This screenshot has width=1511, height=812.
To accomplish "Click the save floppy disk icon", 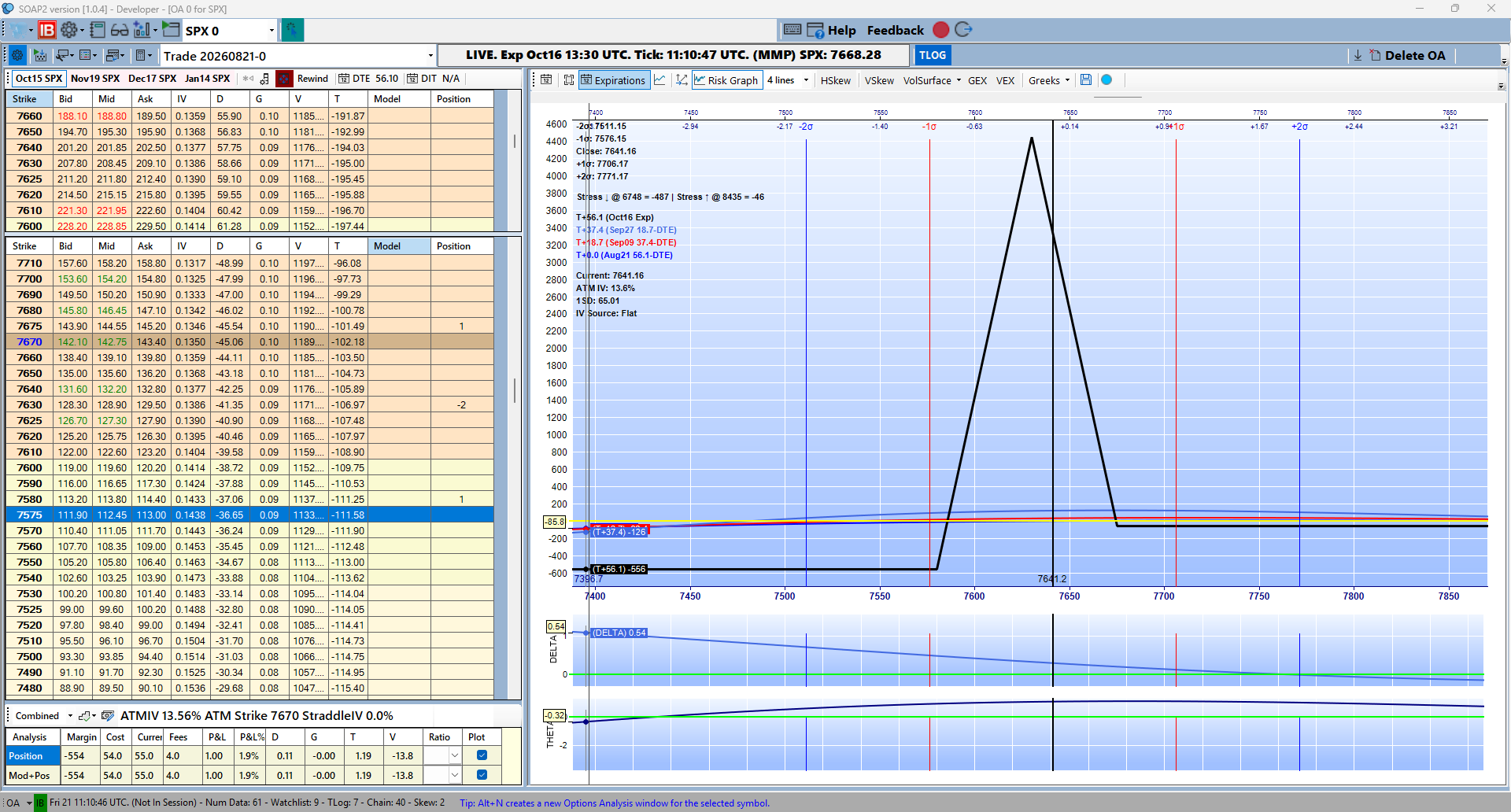I will pos(1086,79).
